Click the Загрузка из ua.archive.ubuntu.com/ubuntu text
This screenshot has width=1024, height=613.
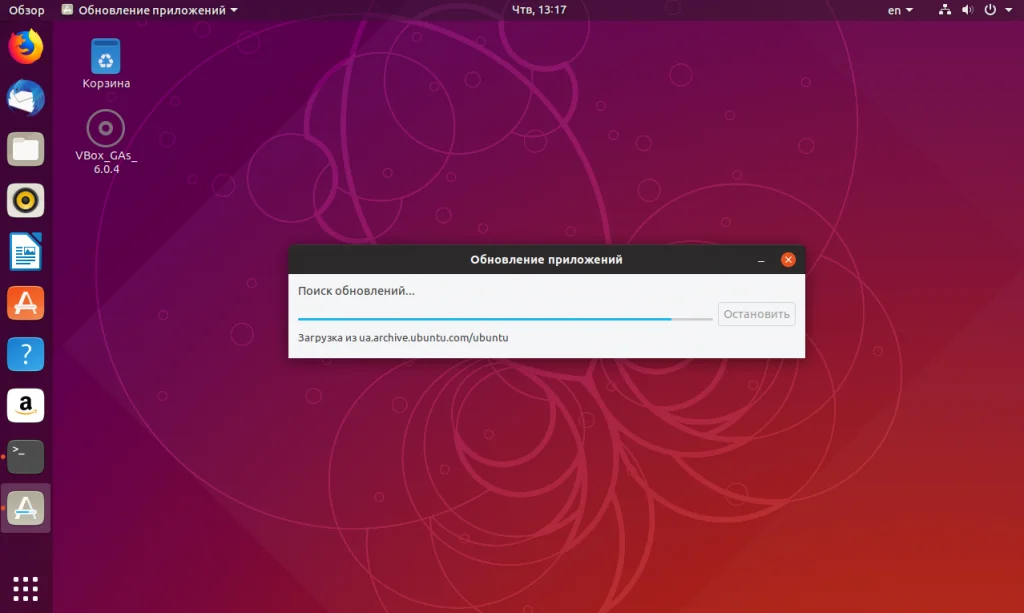(x=403, y=338)
